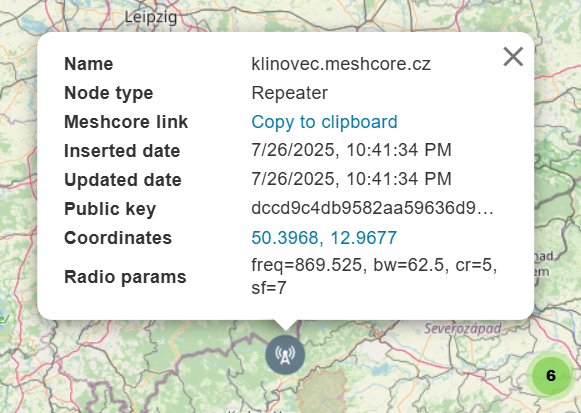Click the inserted date timestamp value
Image resolution: width=581 pixels, height=413 pixels.
click(x=351, y=150)
